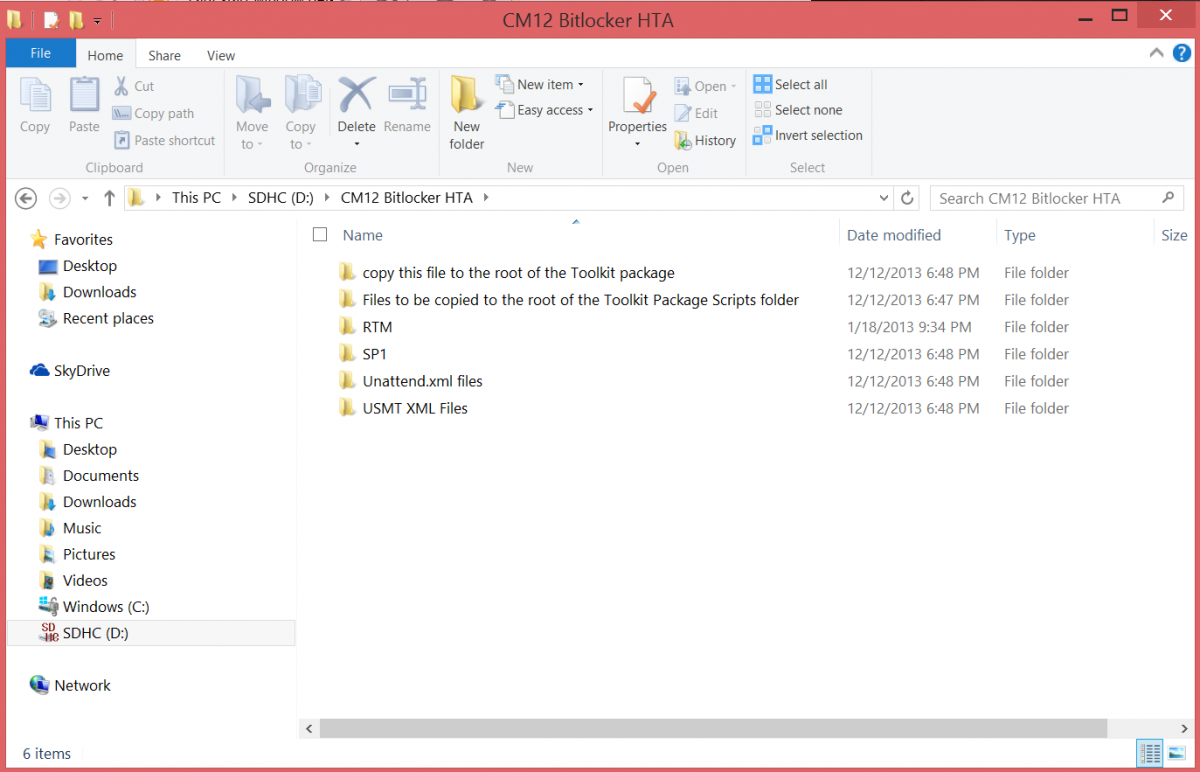The width and height of the screenshot is (1200, 772).
Task: Switch to the Share ribbon tab
Action: point(165,56)
